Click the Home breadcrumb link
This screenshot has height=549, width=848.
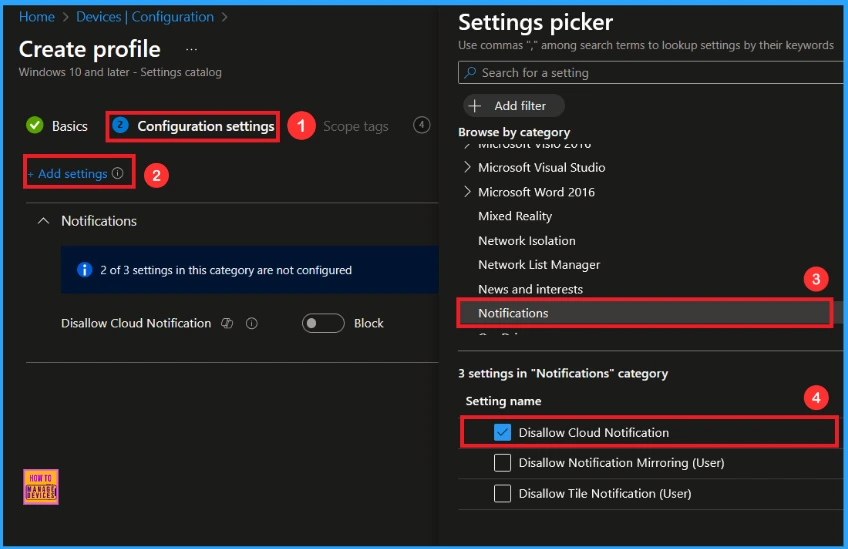click(36, 17)
